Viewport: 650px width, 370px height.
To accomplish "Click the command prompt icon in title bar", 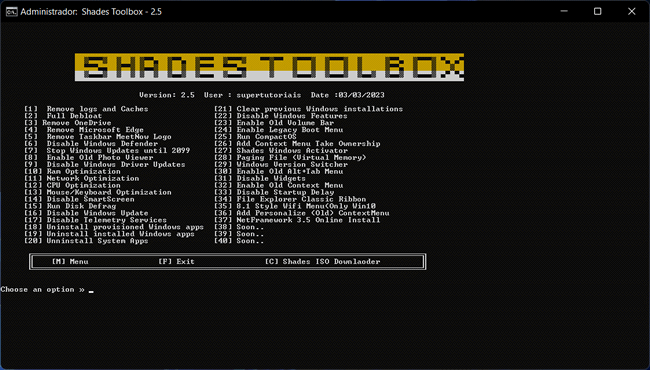I will (11, 12).
